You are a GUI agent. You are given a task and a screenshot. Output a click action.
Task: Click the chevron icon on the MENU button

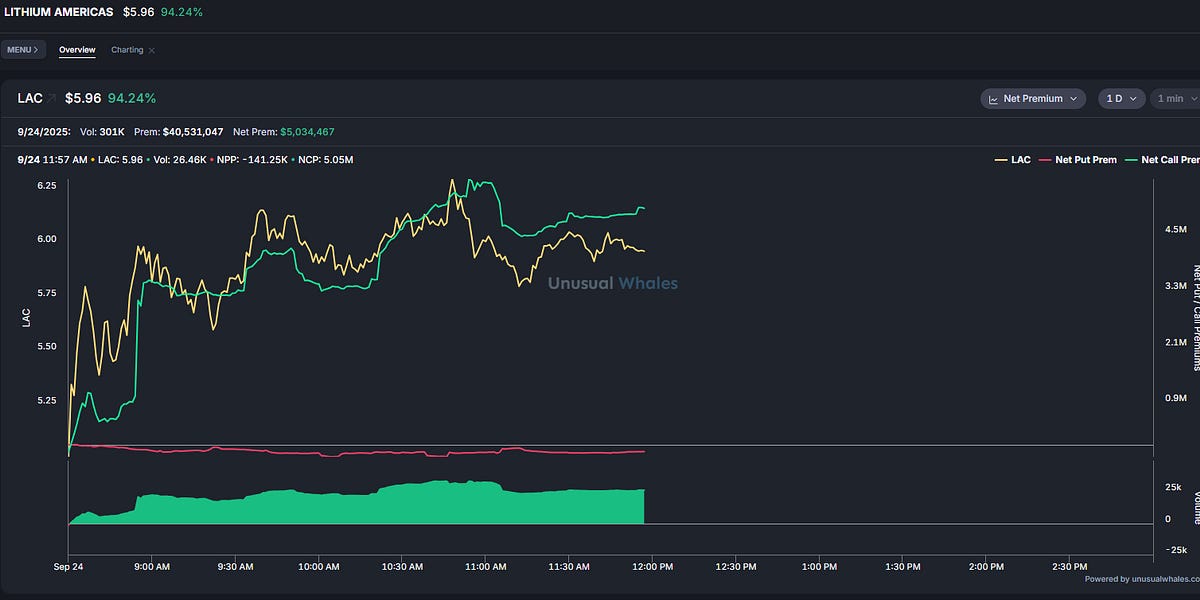(x=36, y=49)
